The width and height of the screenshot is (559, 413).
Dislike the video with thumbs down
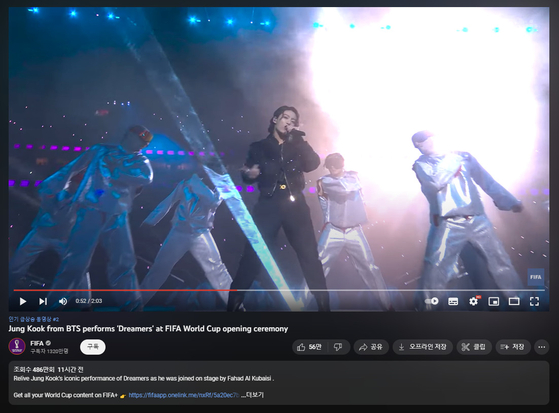[338, 347]
